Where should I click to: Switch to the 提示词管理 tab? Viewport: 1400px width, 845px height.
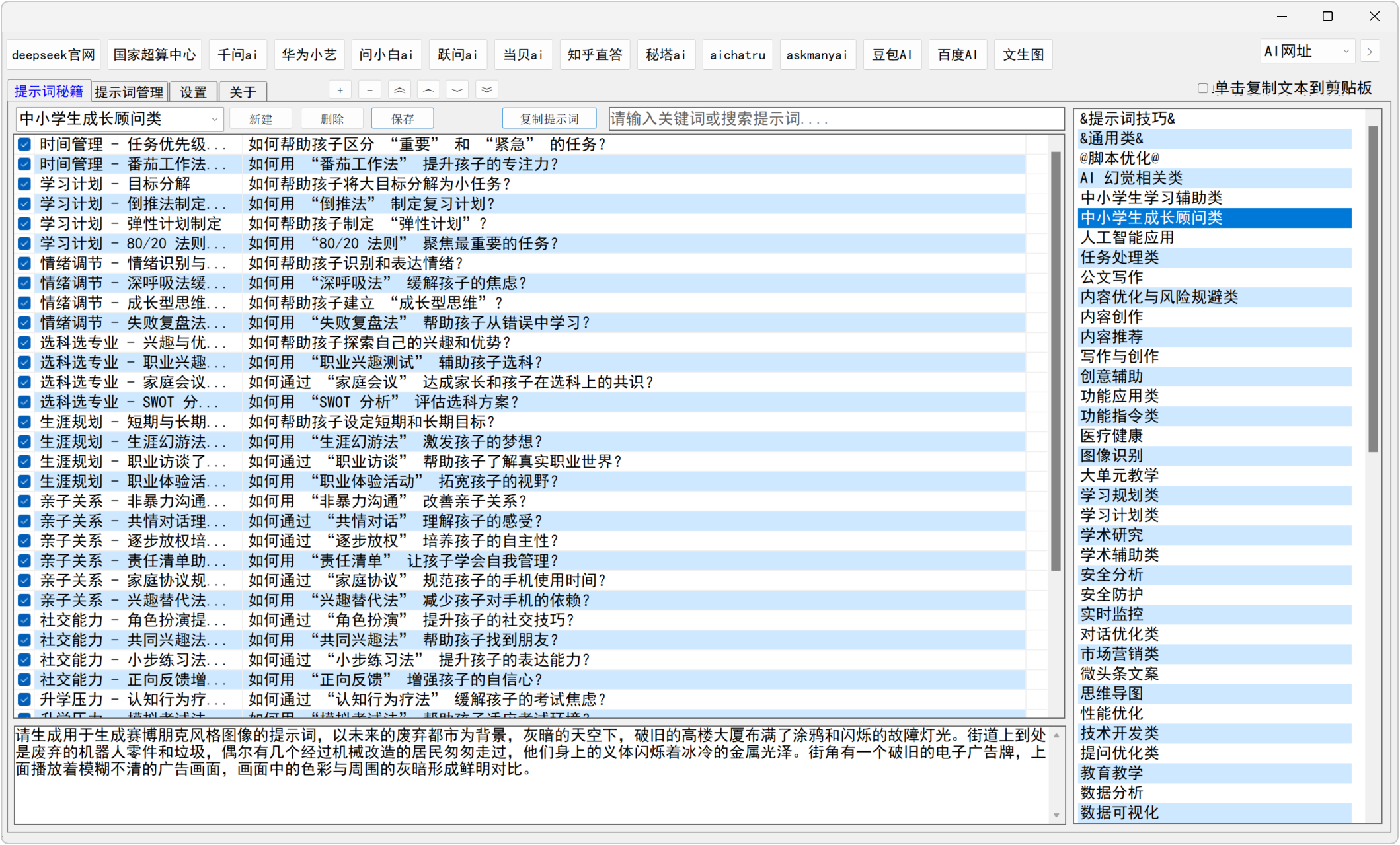[129, 92]
